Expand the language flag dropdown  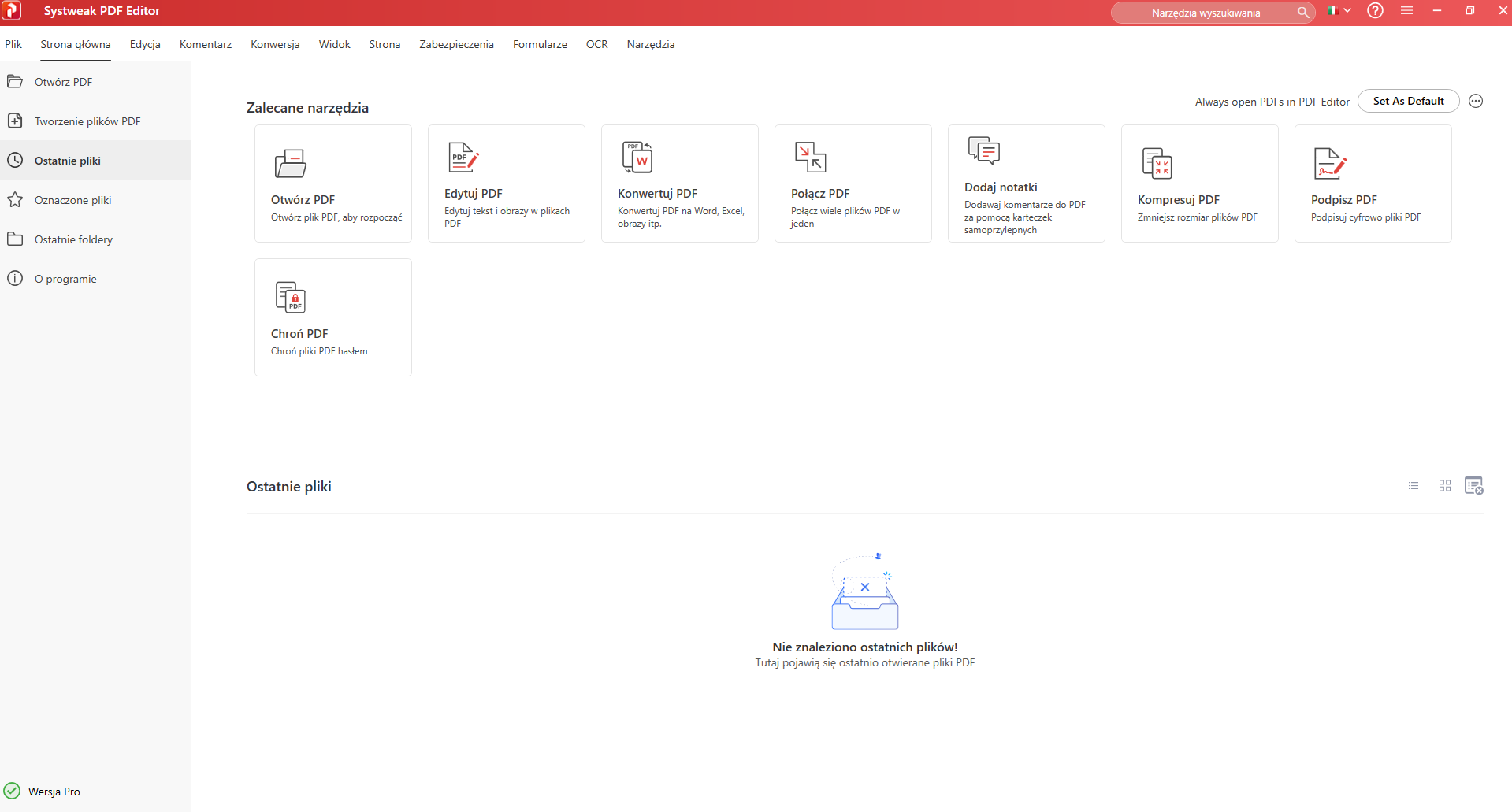point(1339,11)
